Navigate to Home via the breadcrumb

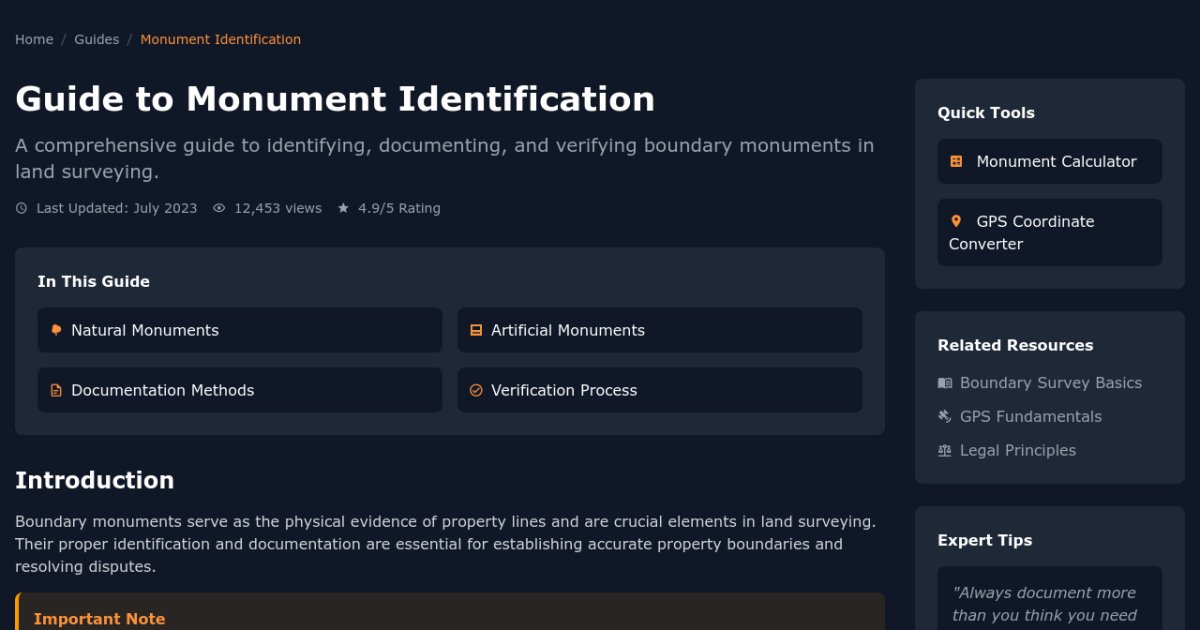(34, 39)
